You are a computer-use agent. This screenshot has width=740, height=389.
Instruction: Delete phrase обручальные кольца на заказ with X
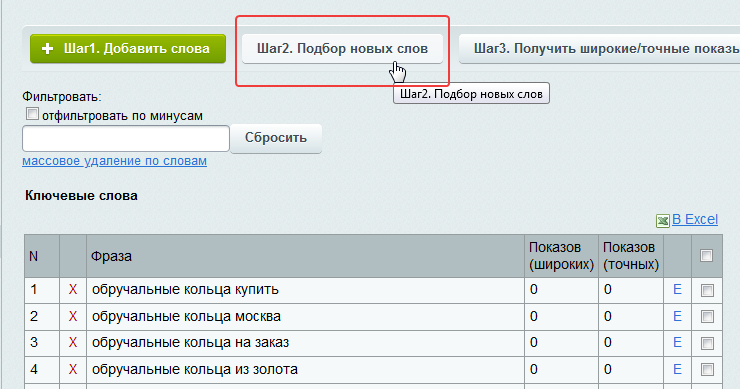point(73,342)
